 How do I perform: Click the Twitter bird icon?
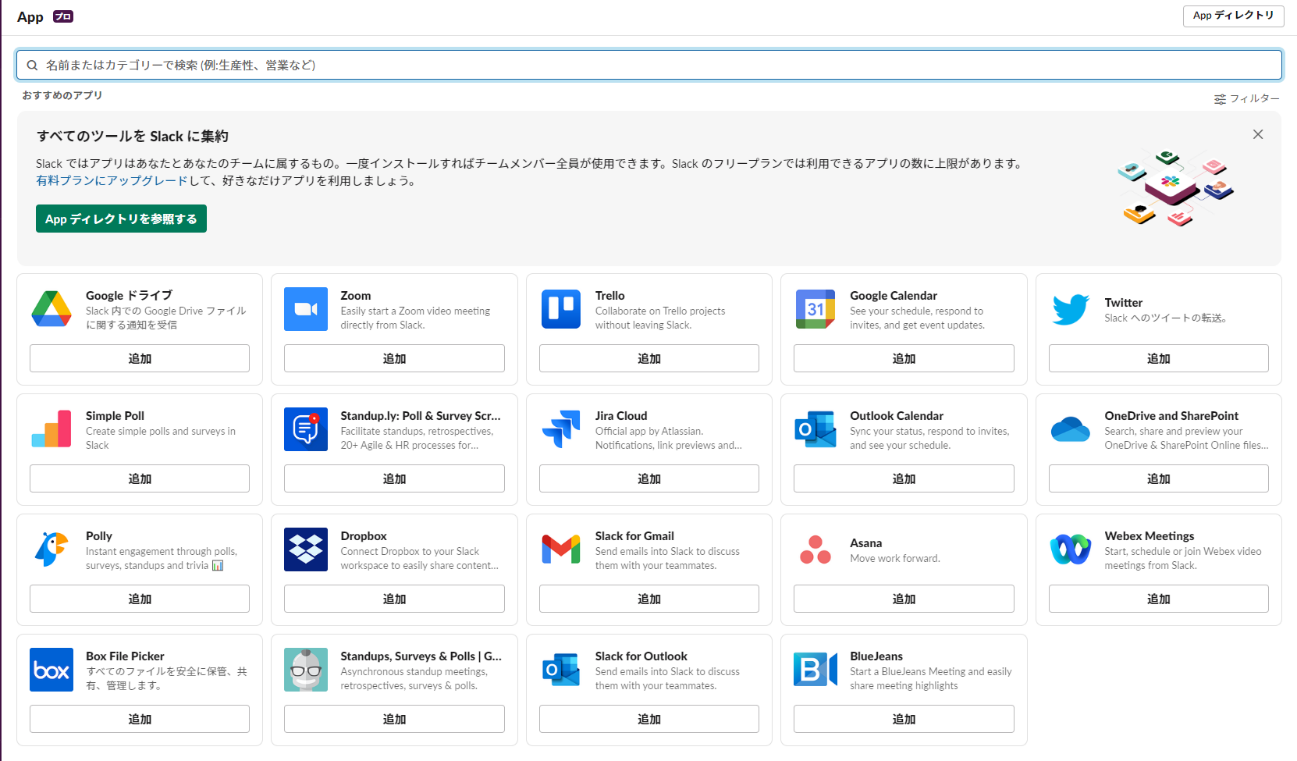tap(1070, 309)
